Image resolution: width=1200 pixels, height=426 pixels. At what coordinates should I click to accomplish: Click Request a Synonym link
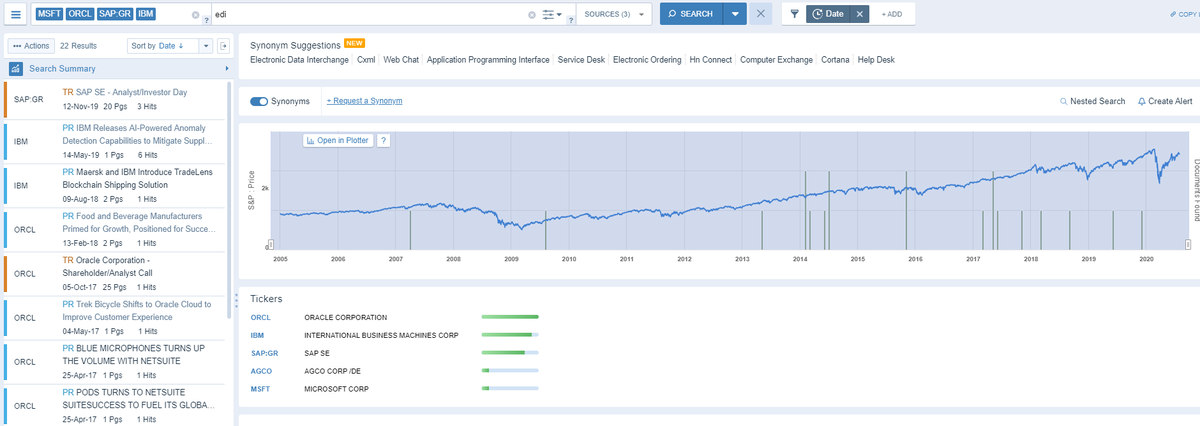point(365,101)
